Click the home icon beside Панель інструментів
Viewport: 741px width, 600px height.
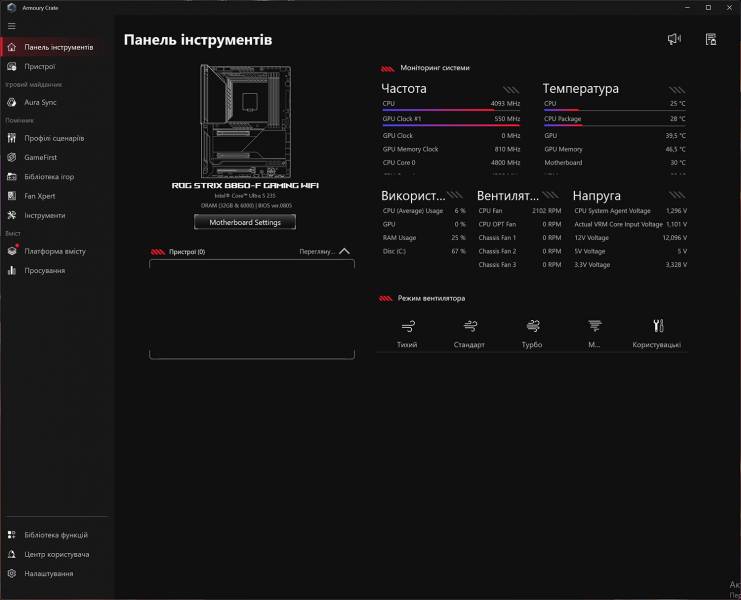12,47
